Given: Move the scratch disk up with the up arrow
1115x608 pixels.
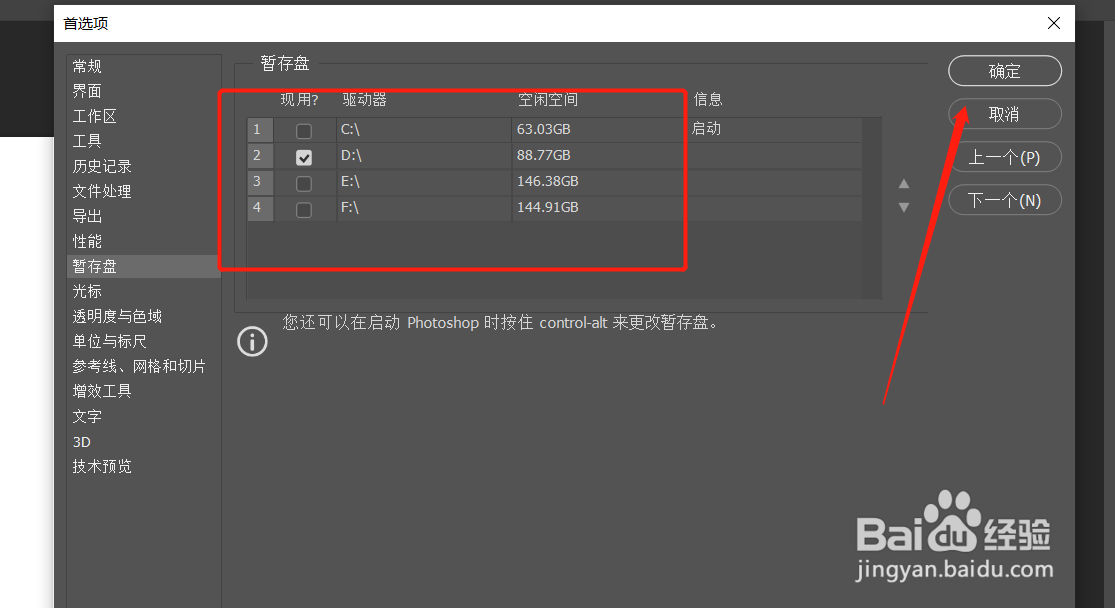Looking at the screenshot, I should tap(904, 183).
